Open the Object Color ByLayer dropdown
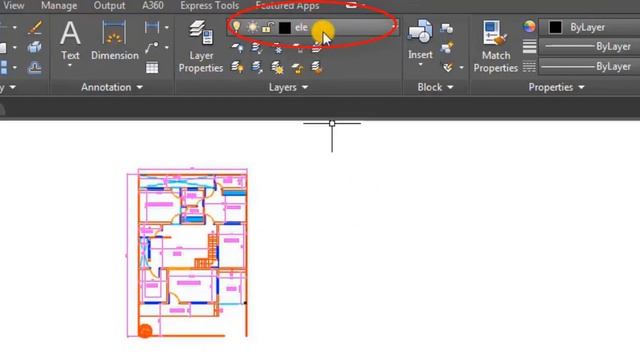 (590, 27)
